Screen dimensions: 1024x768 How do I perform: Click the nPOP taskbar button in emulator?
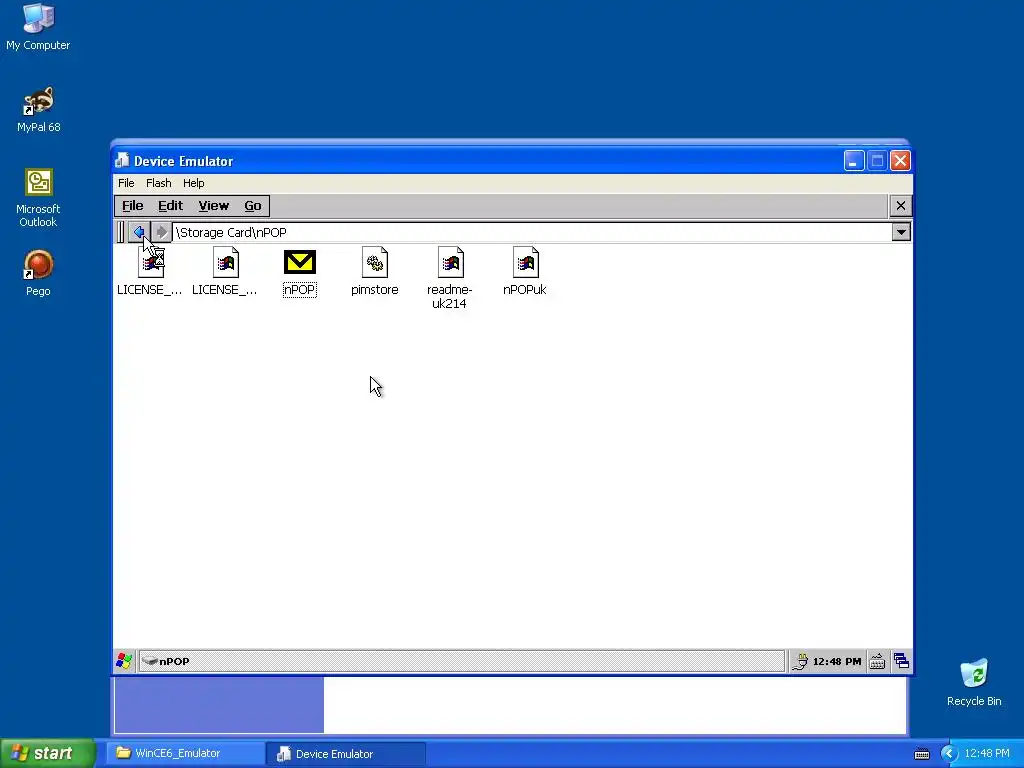click(461, 661)
